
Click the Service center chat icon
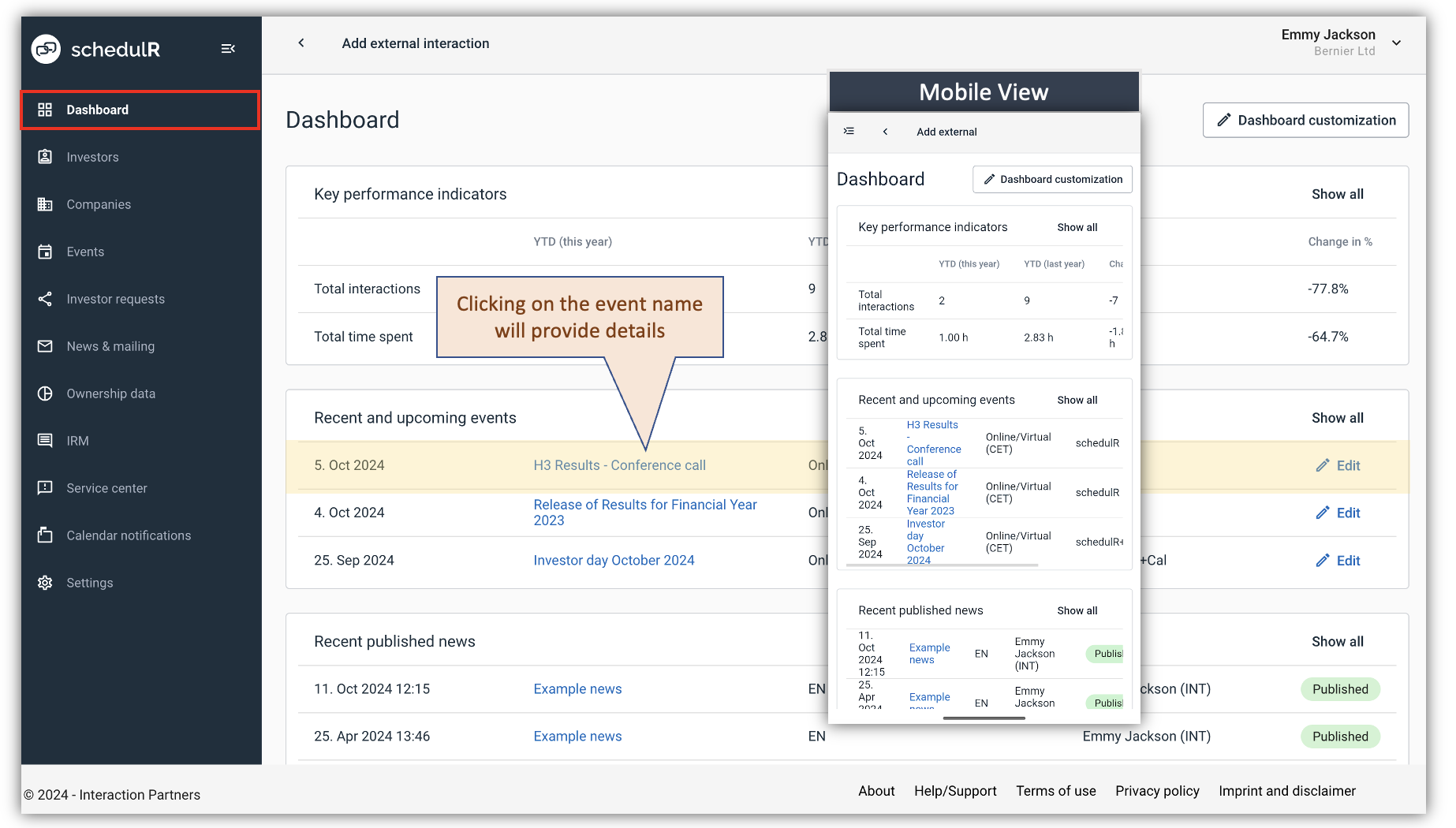click(45, 487)
